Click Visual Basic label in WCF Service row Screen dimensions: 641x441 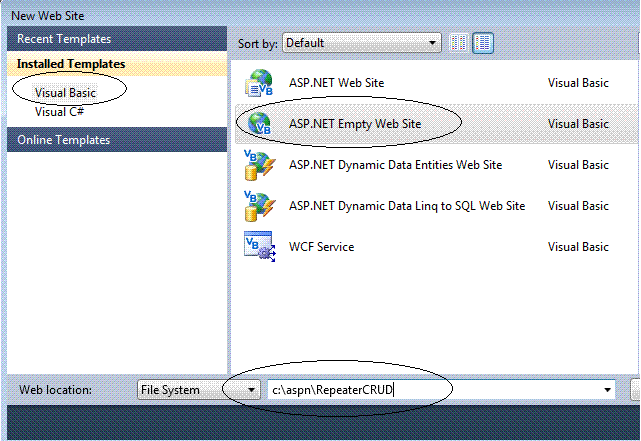pyautogui.click(x=578, y=247)
